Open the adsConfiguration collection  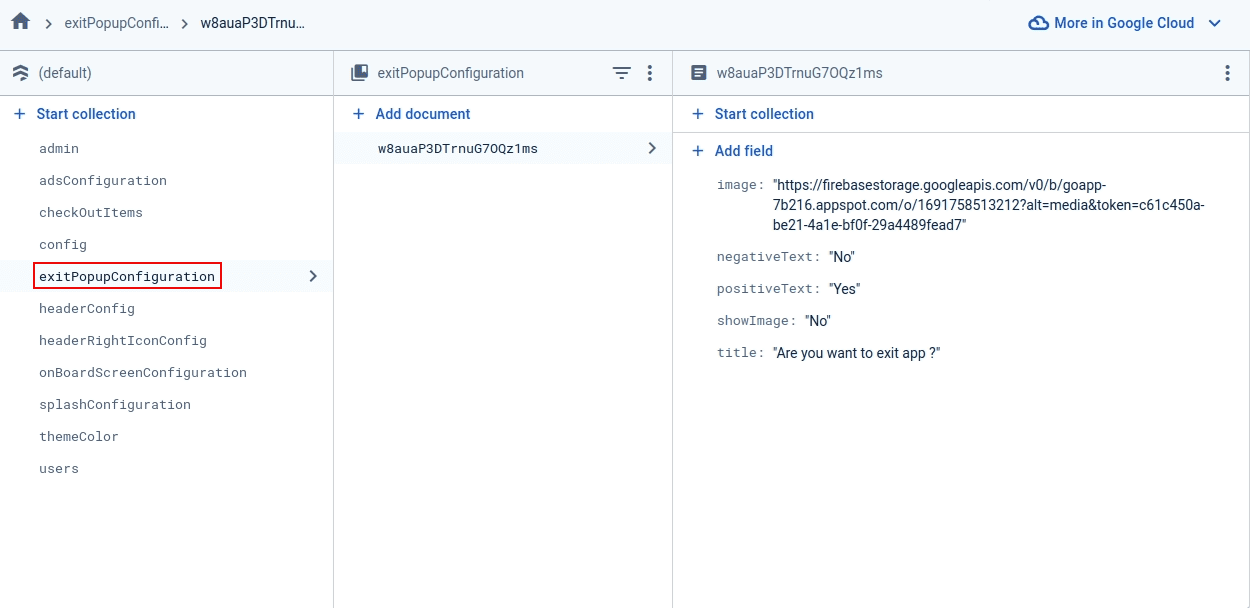point(103,181)
